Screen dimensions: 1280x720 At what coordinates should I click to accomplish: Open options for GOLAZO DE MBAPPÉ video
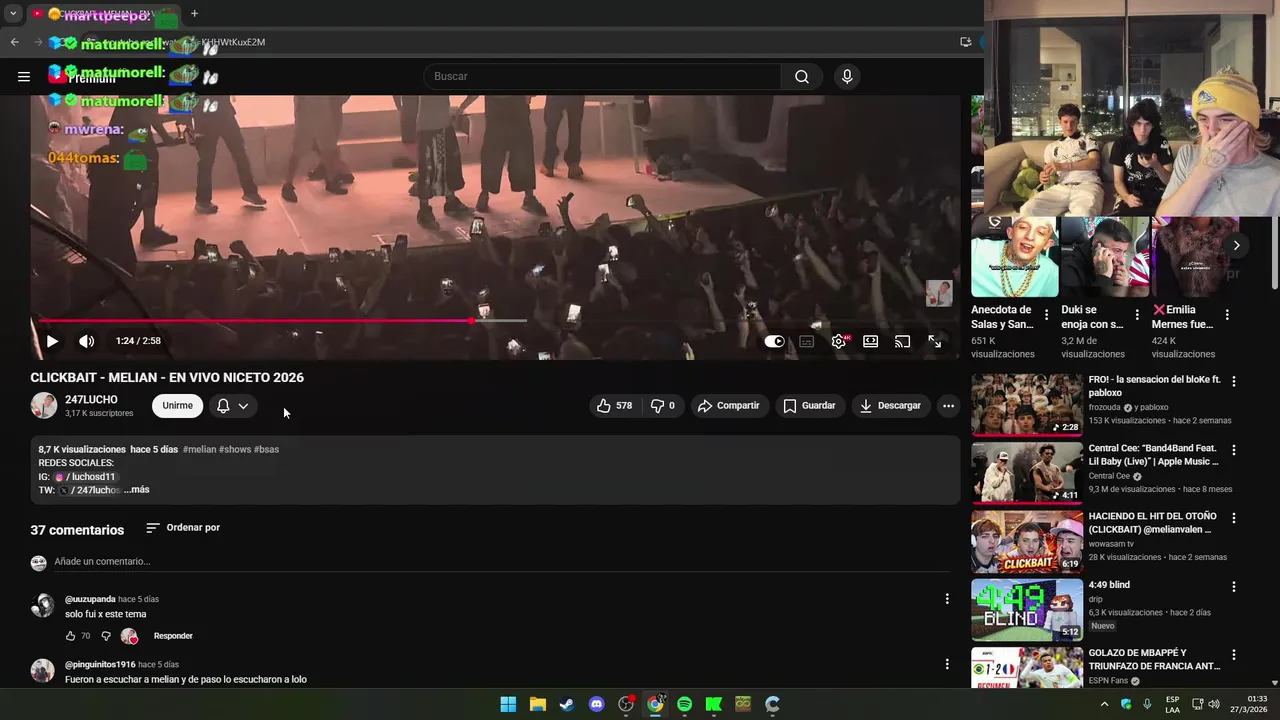1234,655
